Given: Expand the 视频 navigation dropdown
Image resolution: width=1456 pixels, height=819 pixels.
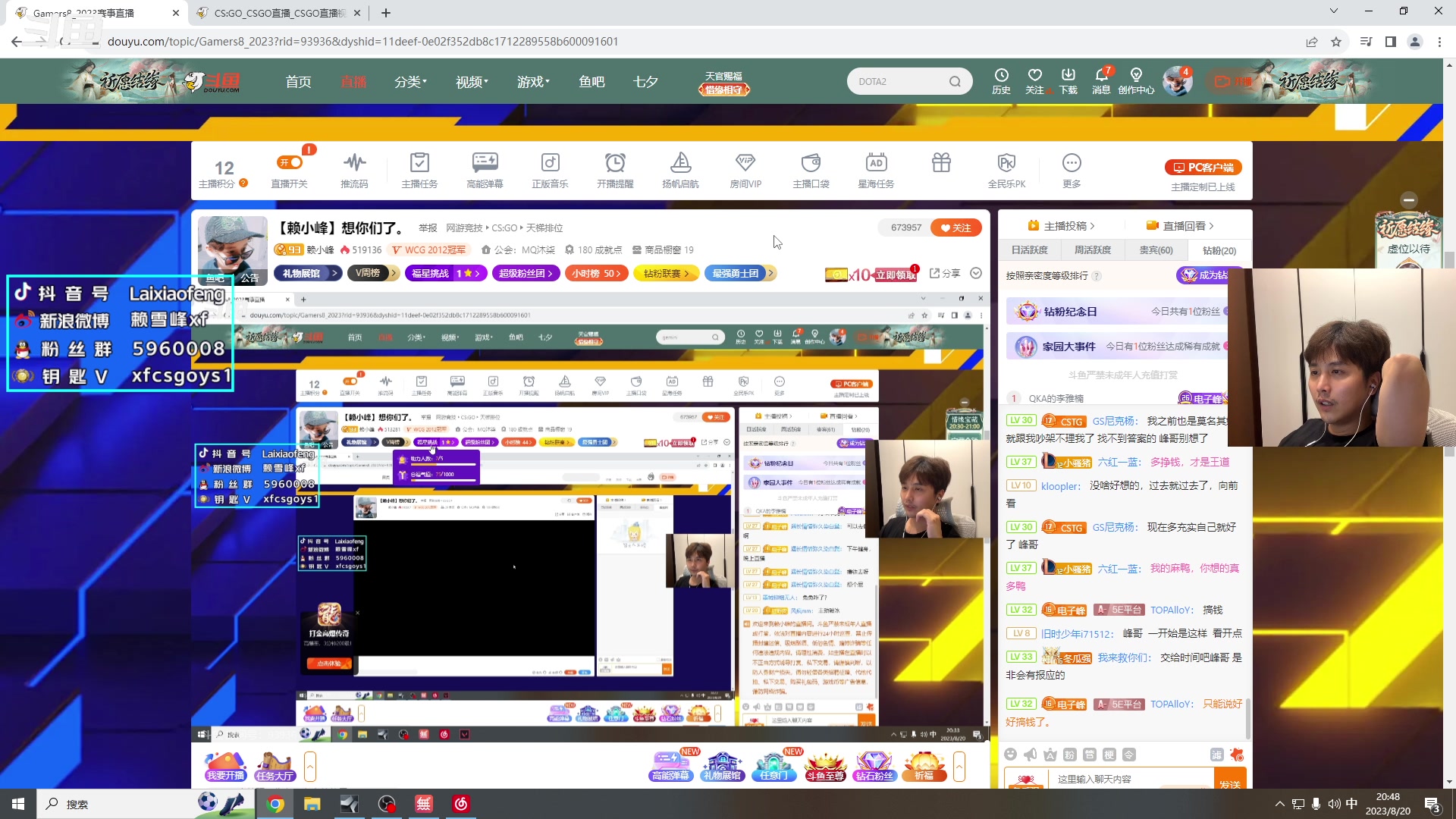Looking at the screenshot, I should point(472,81).
